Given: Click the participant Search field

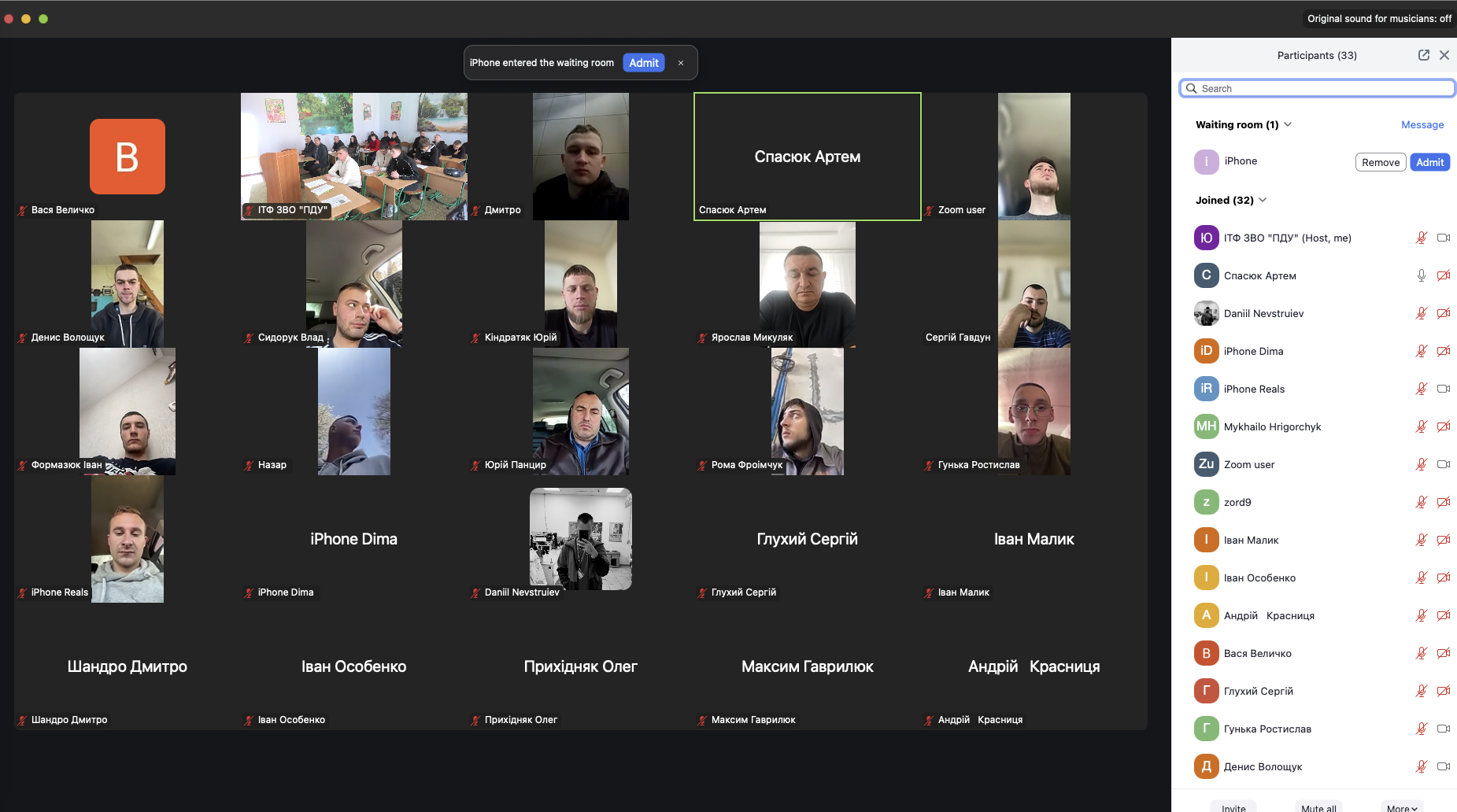Looking at the screenshot, I should [1322, 89].
